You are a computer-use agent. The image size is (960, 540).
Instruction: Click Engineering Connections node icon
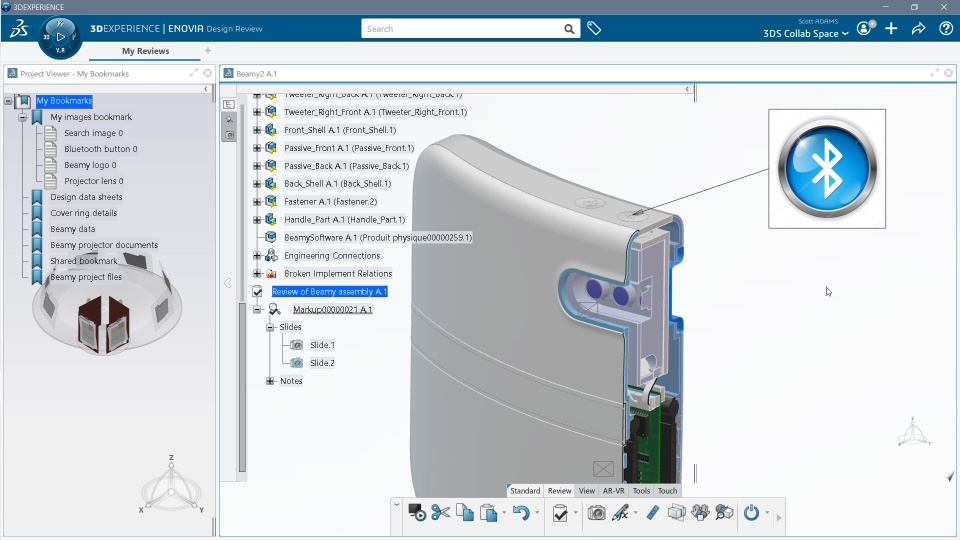271,255
